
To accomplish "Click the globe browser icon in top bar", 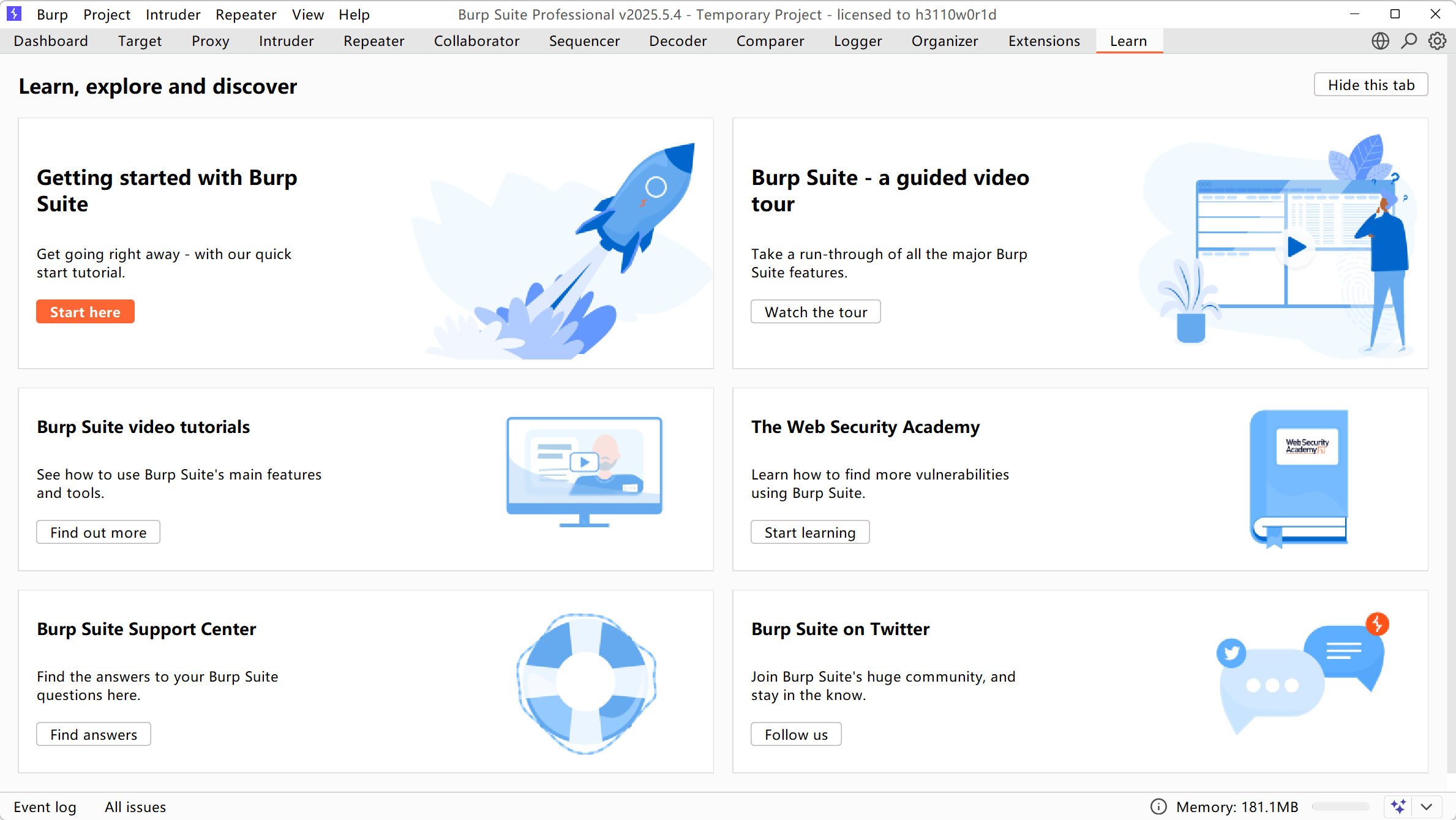I will (x=1380, y=41).
